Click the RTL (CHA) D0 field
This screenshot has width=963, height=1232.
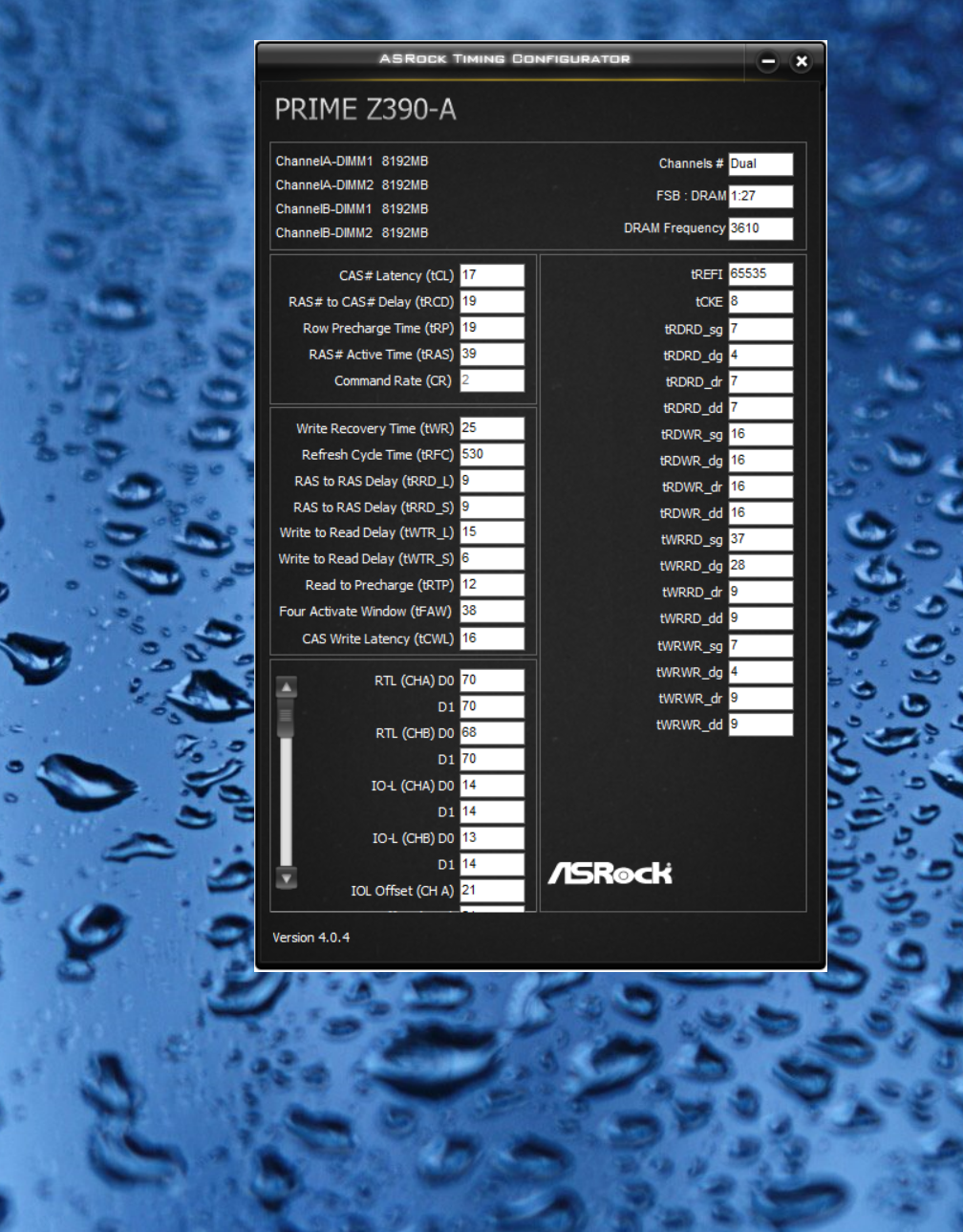point(492,681)
